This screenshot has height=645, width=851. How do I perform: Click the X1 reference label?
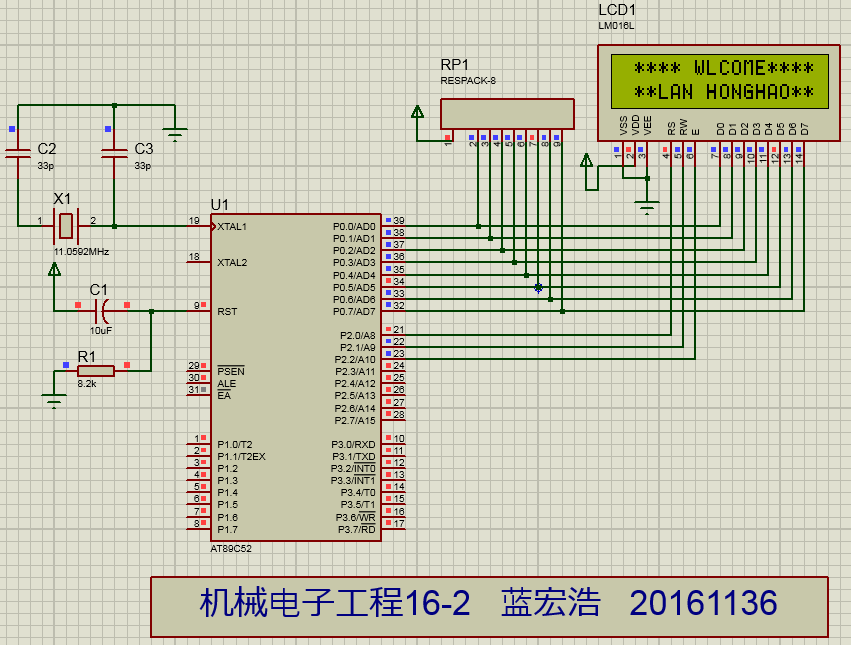click(x=62, y=199)
